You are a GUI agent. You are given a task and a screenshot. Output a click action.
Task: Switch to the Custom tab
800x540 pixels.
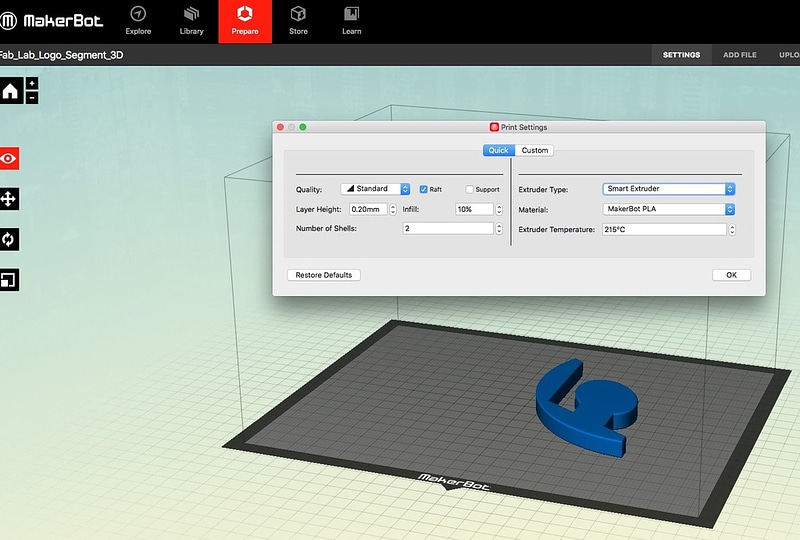pyautogui.click(x=534, y=150)
